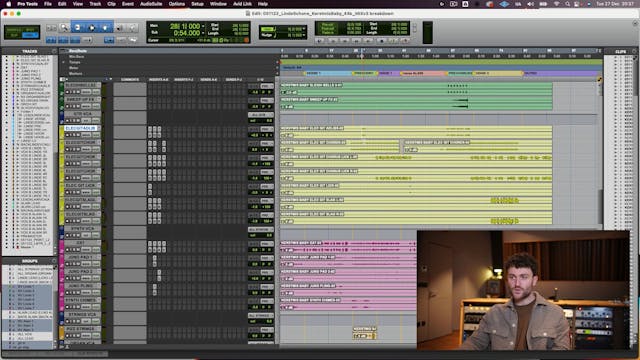This screenshot has height=360, width=640.
Task: Enable Grid edit mode
Action: [29, 36]
